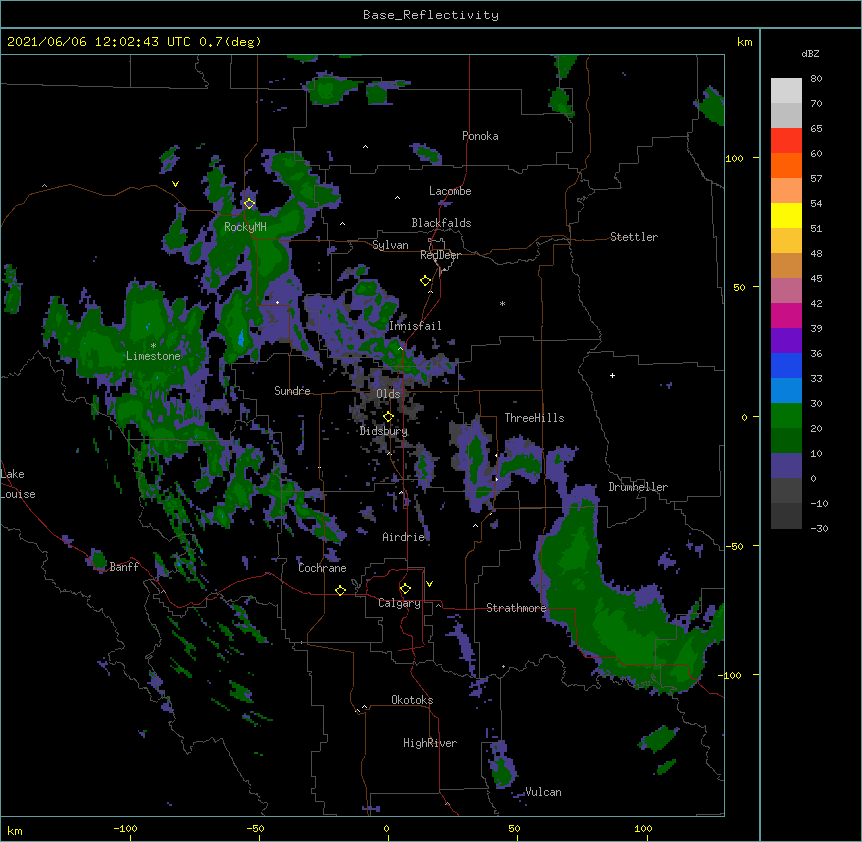Screen dimensions: 862x842
Task: Click the Banff town label
Action: pos(124,567)
